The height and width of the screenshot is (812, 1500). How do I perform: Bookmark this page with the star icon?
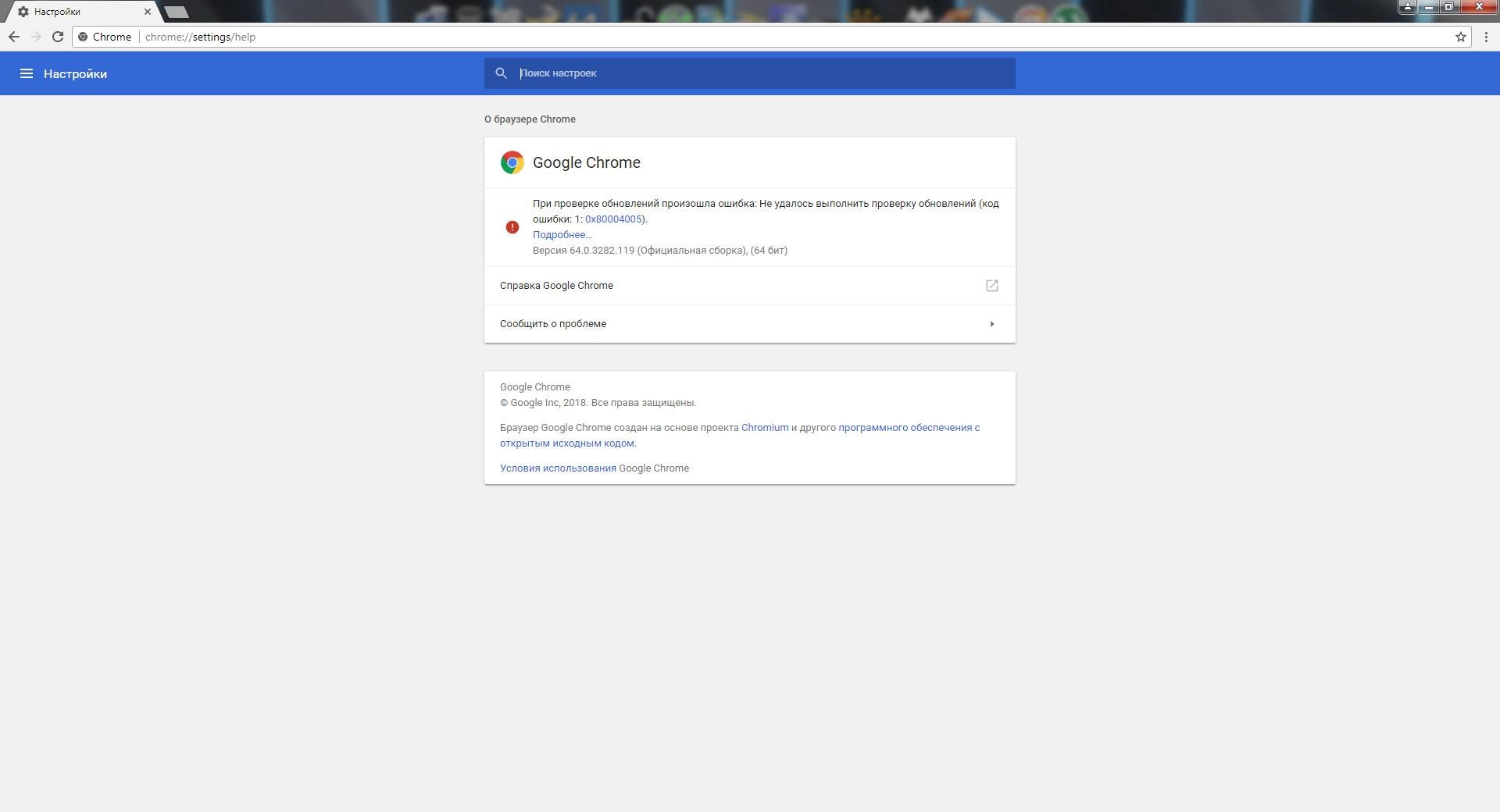coord(1460,37)
